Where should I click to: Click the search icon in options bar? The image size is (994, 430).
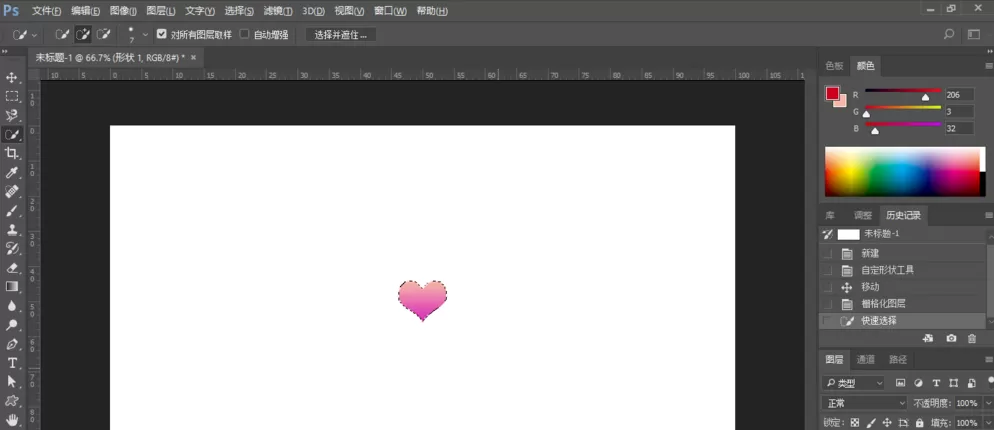(x=949, y=34)
